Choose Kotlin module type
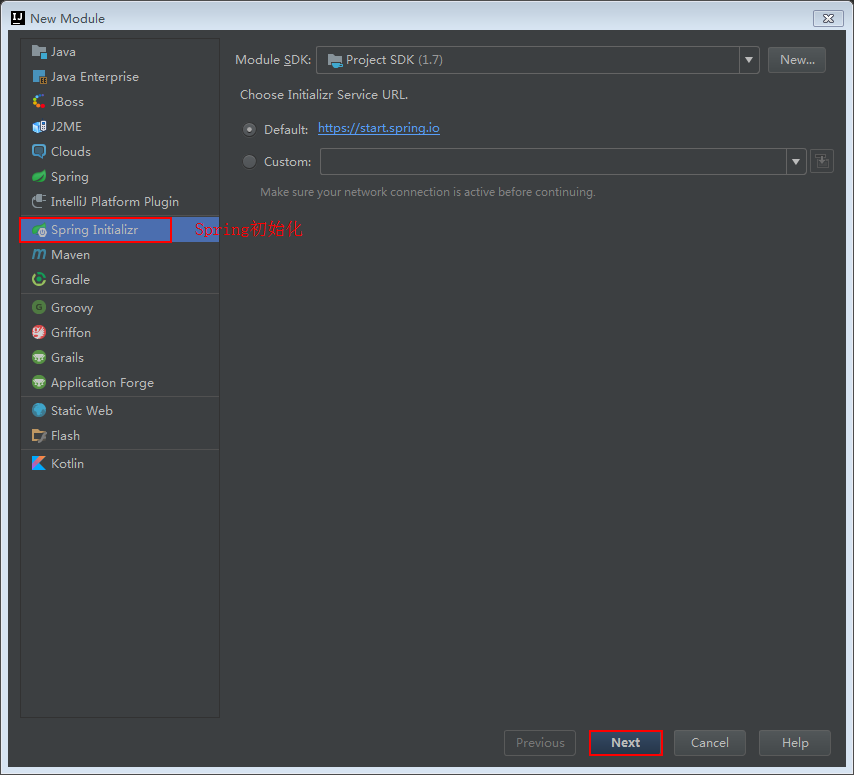The width and height of the screenshot is (854, 775). pos(120,463)
